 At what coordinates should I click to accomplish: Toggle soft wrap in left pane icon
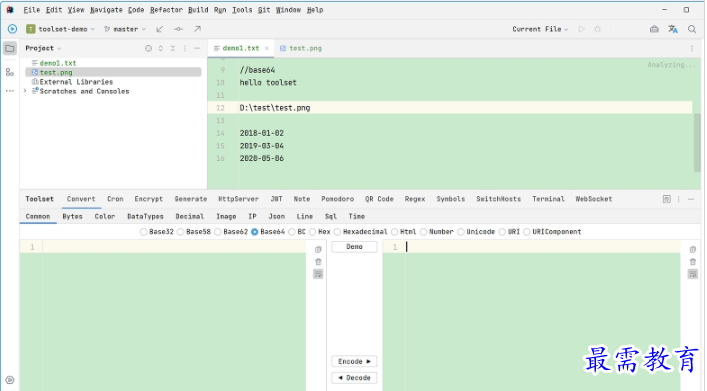318,274
